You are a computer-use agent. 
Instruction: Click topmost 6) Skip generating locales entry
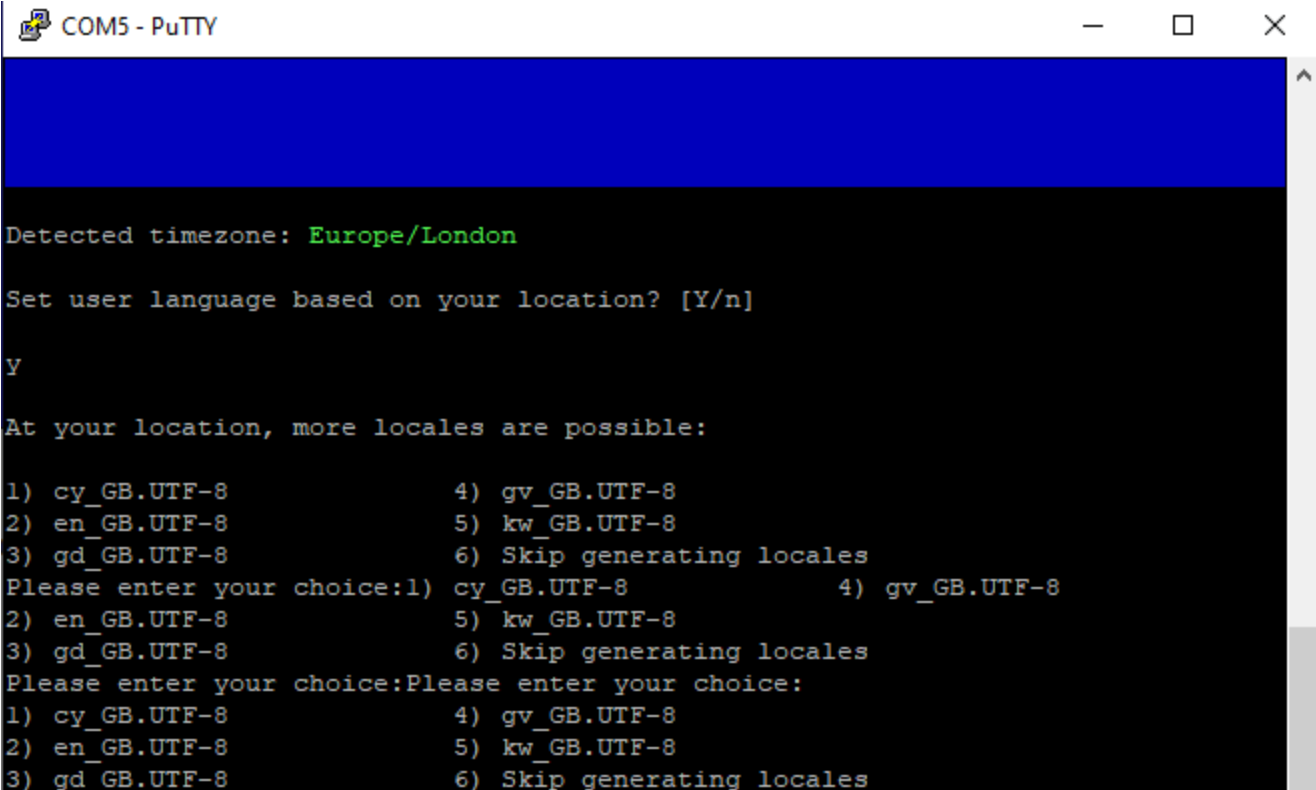click(x=660, y=556)
